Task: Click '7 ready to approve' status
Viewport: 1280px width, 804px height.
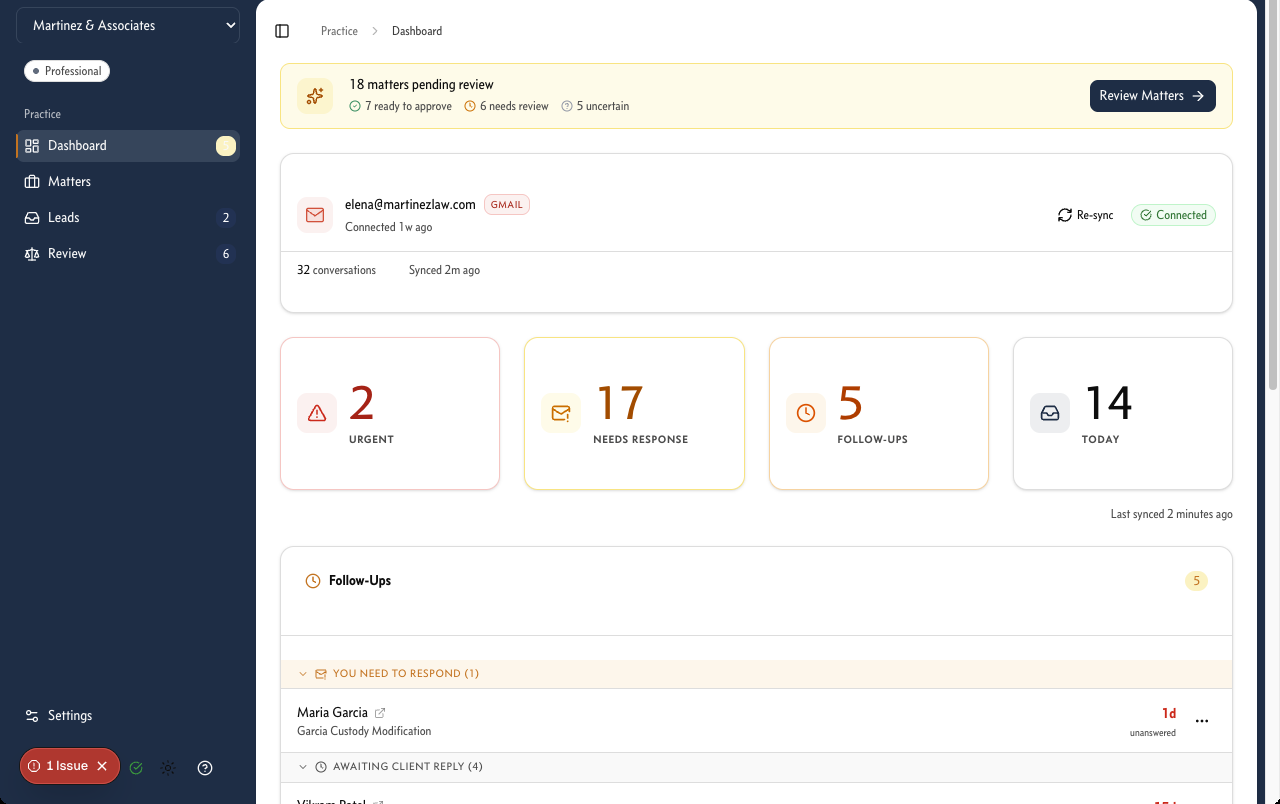Action: (401, 106)
